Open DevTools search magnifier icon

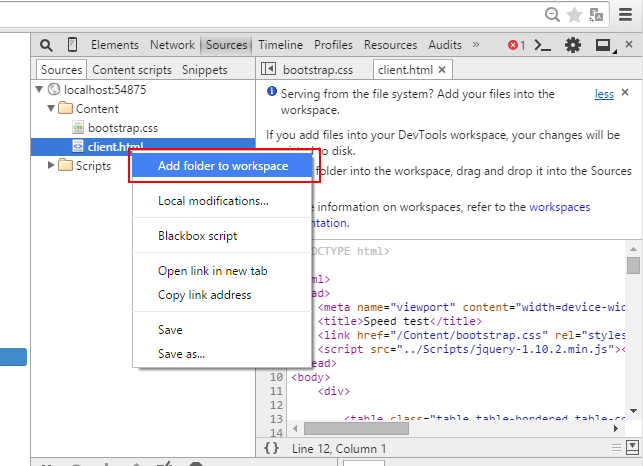(x=46, y=45)
